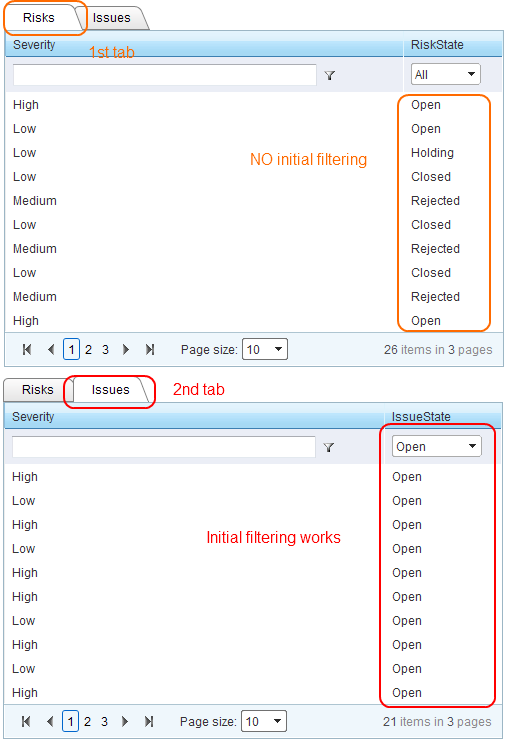Open Page size dropdown in Risks grid
510x747 pixels.
(265, 349)
